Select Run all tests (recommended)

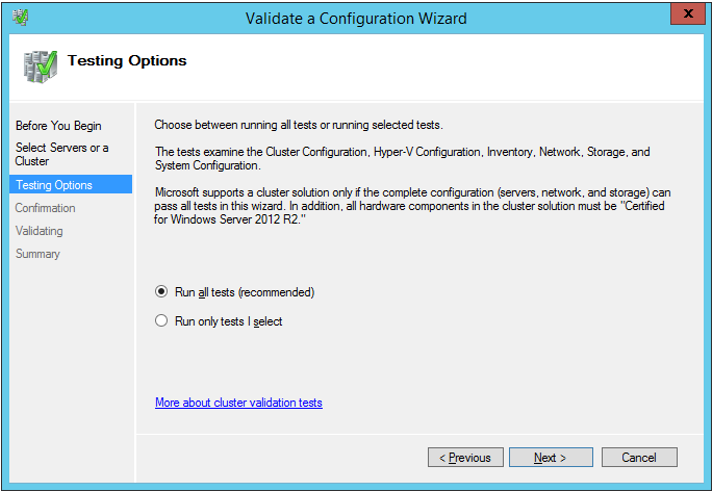161,291
